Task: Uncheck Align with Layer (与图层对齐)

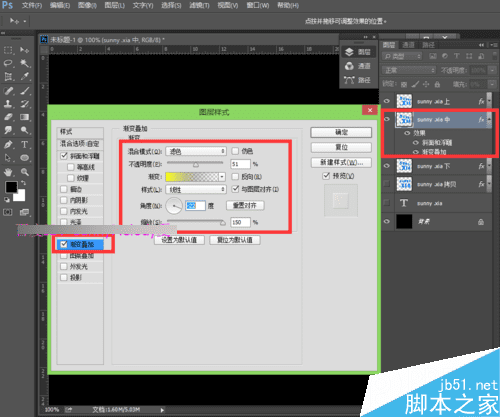Action: 235,189
